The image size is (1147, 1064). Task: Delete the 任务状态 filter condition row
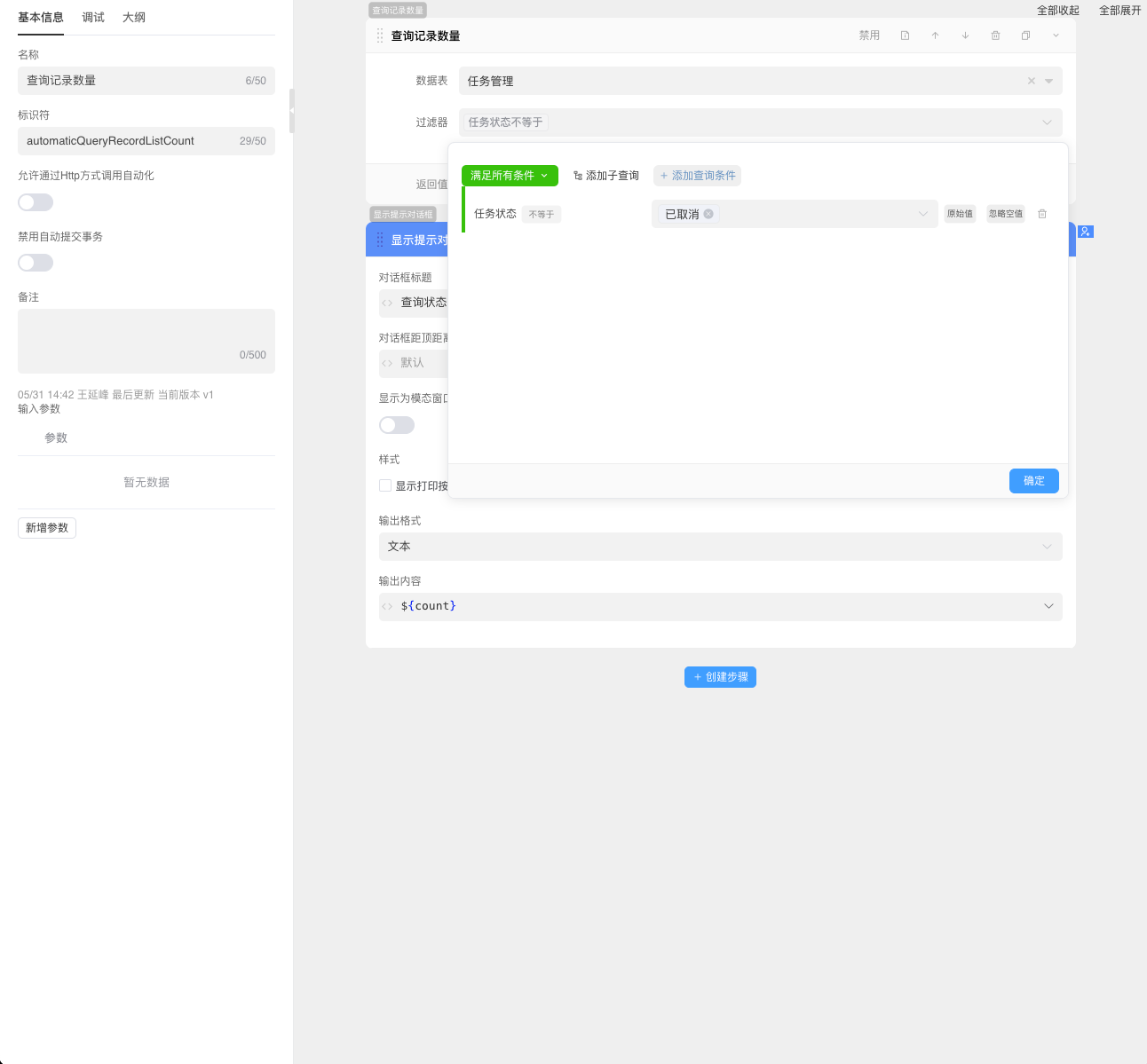click(x=1042, y=214)
